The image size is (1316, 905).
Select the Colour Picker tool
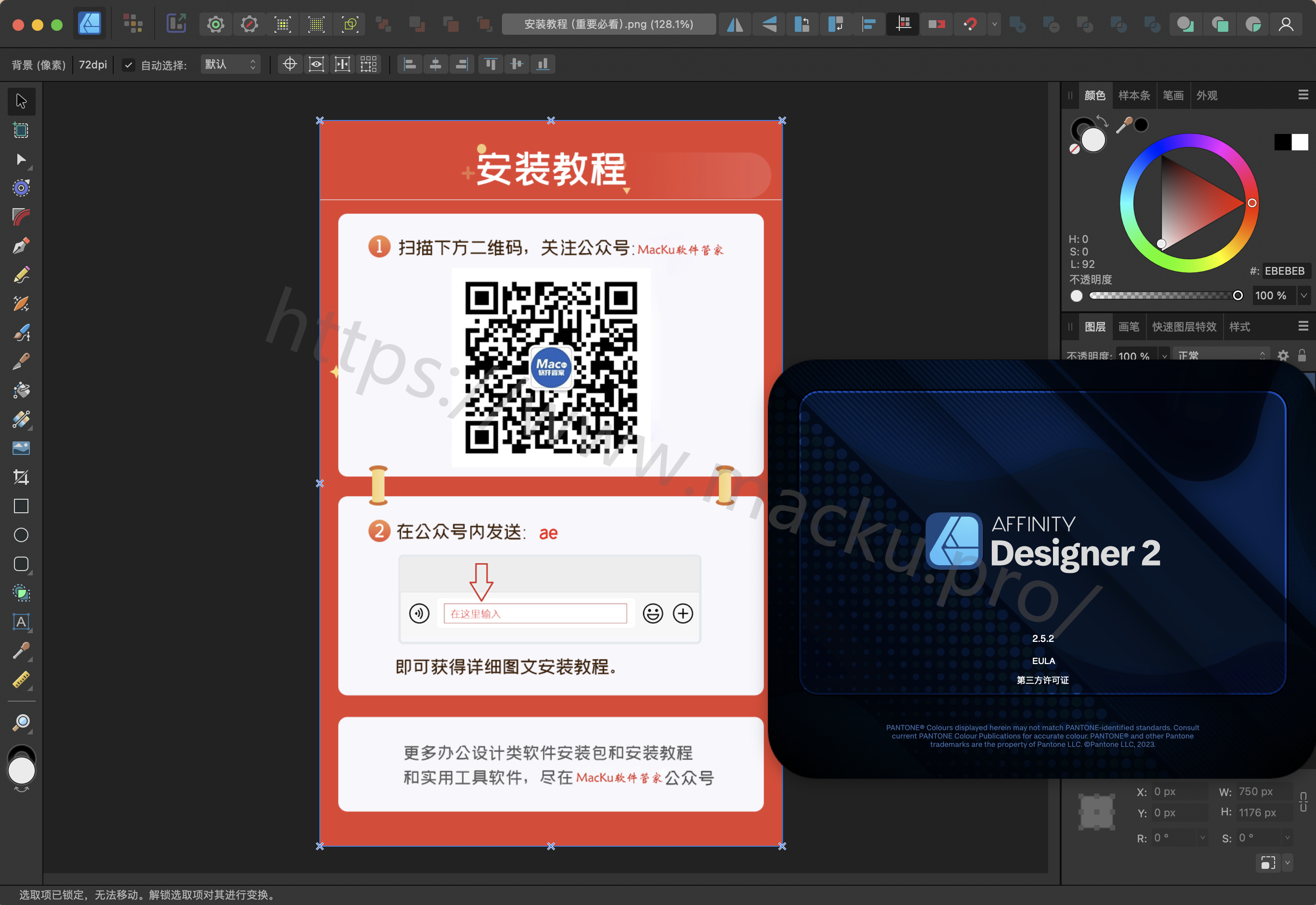21,651
